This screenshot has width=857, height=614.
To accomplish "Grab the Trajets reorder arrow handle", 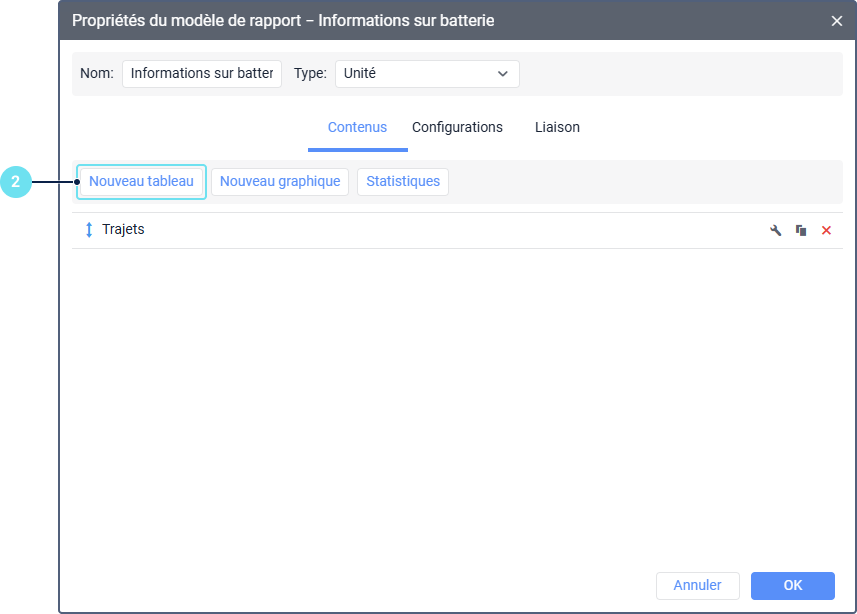I will click(x=89, y=230).
